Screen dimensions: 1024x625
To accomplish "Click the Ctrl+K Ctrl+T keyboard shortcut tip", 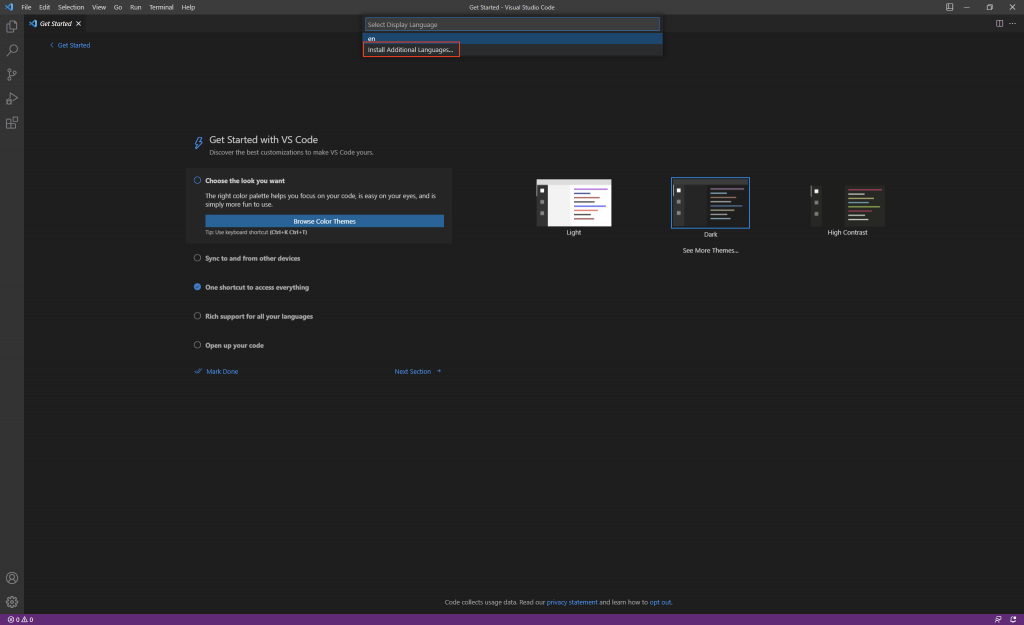I will coord(288,232).
